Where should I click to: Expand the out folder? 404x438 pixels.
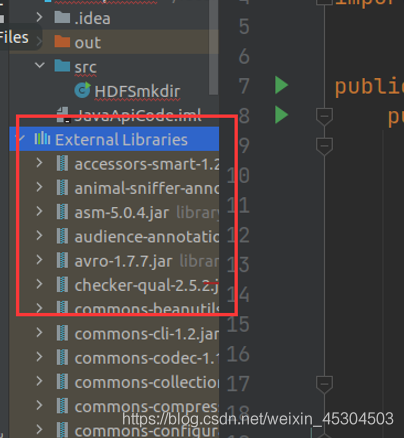(x=39, y=42)
